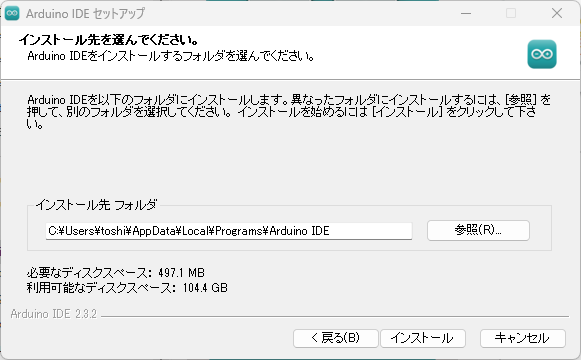Click the Arduino icon in the title bar

pyautogui.click(x=12, y=13)
